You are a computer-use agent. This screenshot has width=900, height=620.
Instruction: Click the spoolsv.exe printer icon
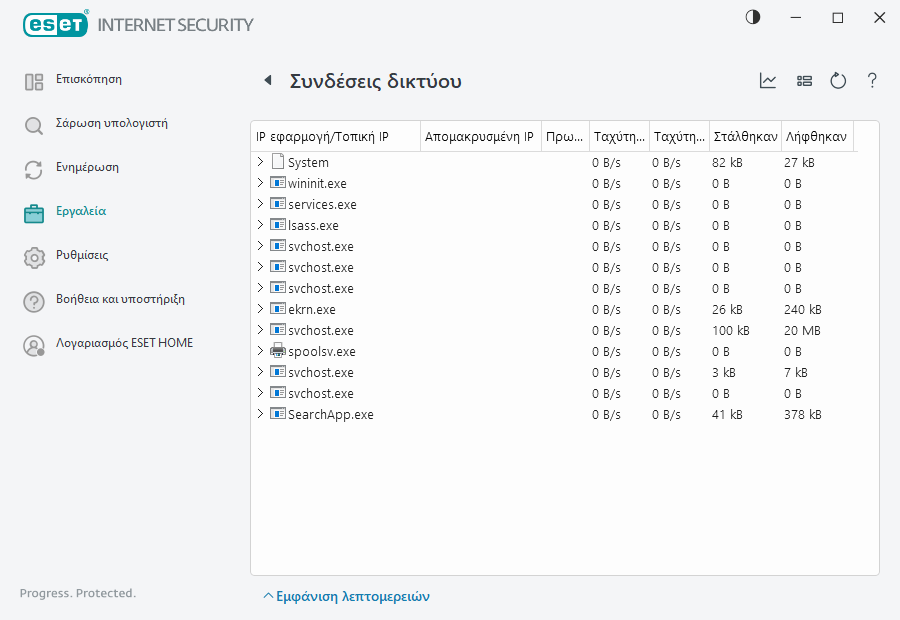(x=278, y=351)
